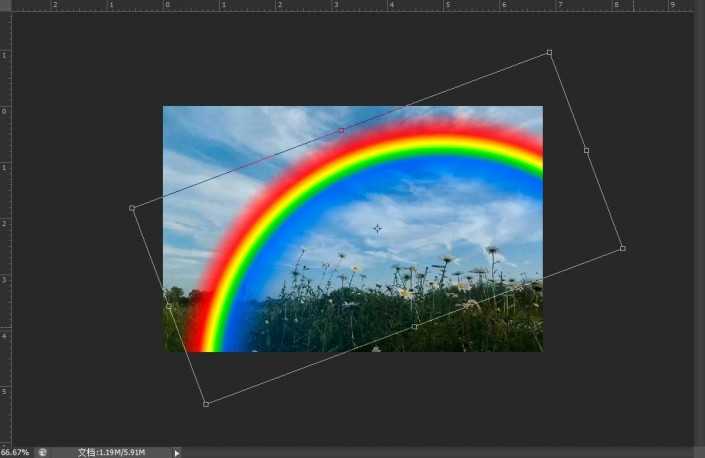Click the top-right corner transform handle
705x458 pixels.
549,52
